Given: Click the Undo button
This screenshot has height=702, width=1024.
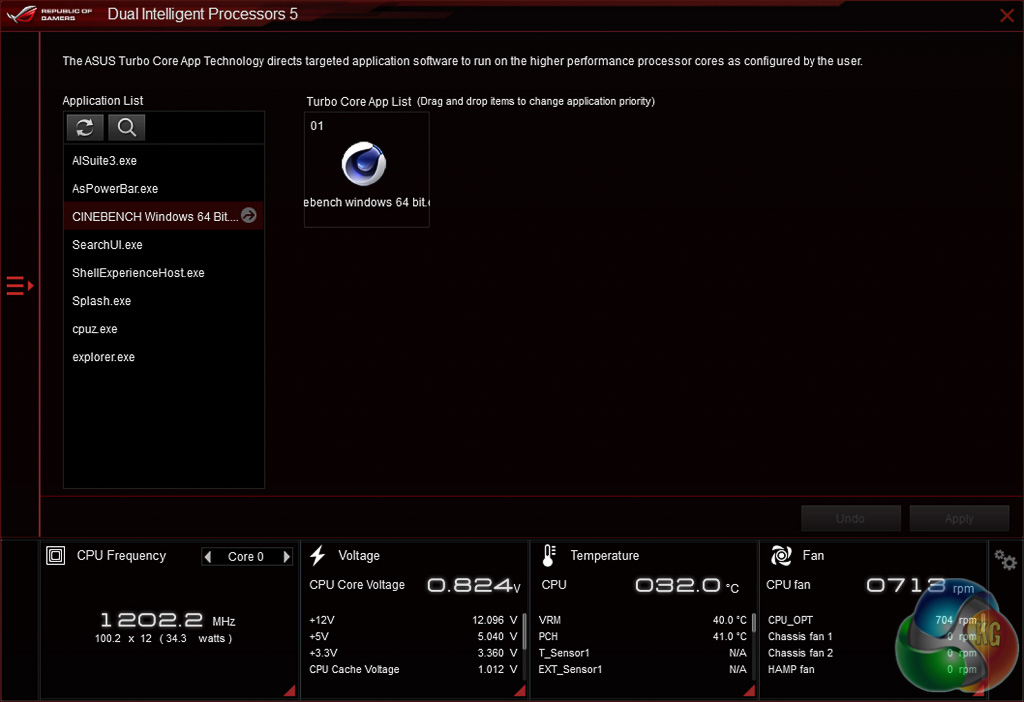Looking at the screenshot, I should pos(850,519).
